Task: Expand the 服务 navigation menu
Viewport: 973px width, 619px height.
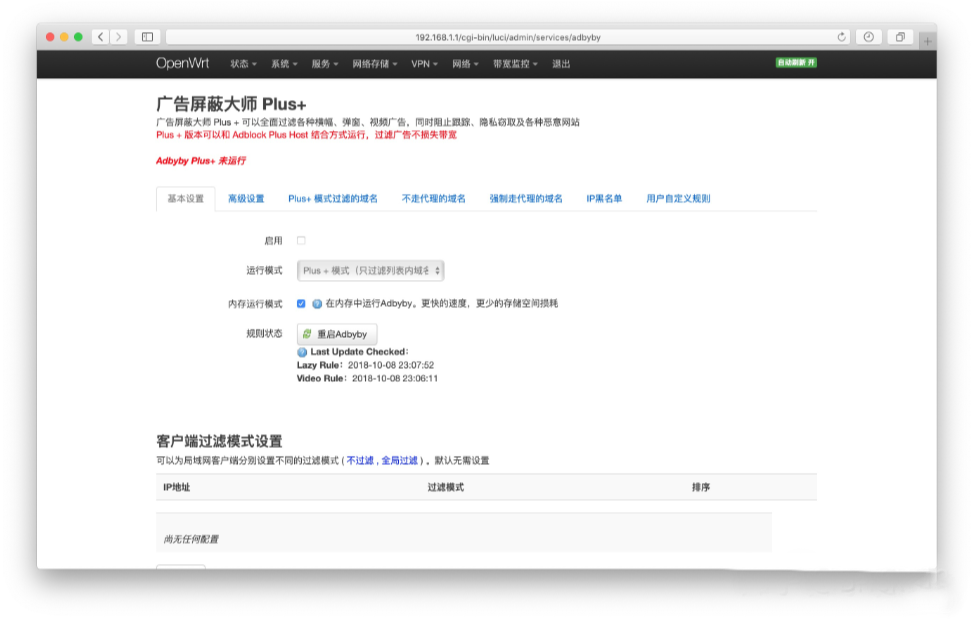Action: point(322,63)
